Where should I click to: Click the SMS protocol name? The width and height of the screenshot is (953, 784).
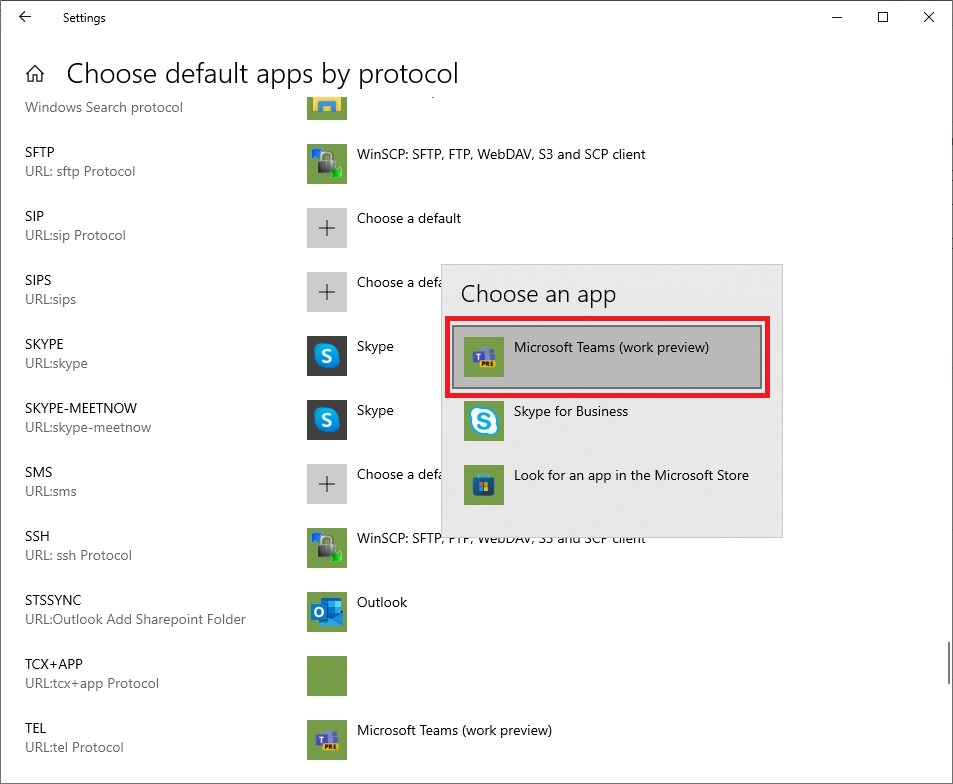(x=38, y=472)
